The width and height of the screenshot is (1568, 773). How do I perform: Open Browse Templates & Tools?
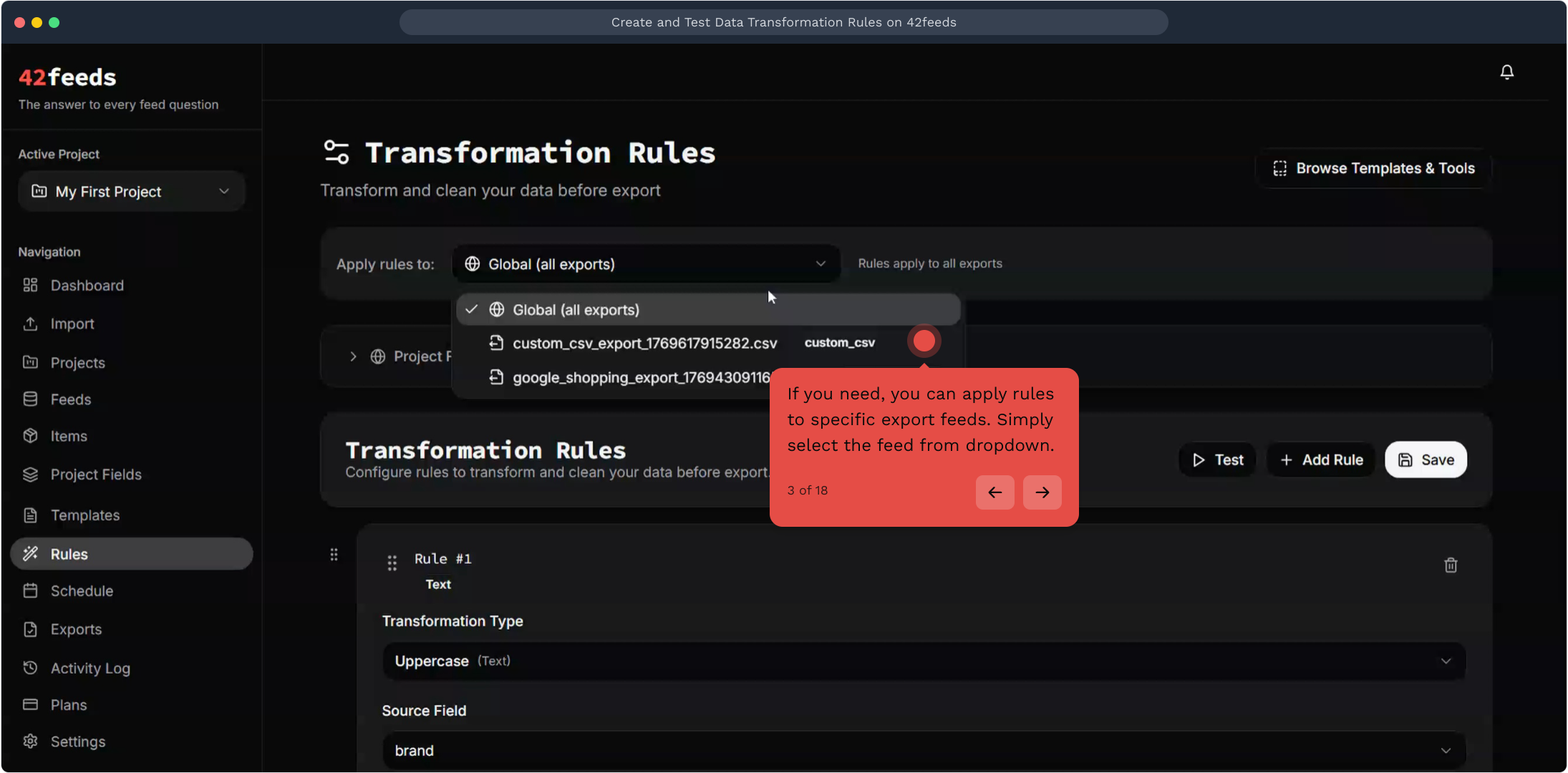pyautogui.click(x=1373, y=168)
